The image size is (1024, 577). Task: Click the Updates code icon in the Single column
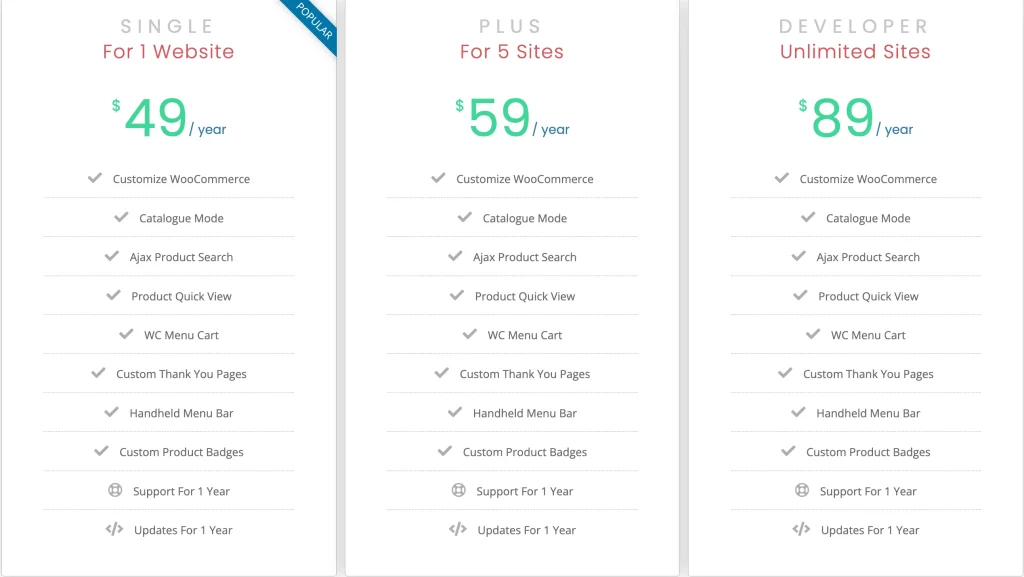pyautogui.click(x=112, y=529)
